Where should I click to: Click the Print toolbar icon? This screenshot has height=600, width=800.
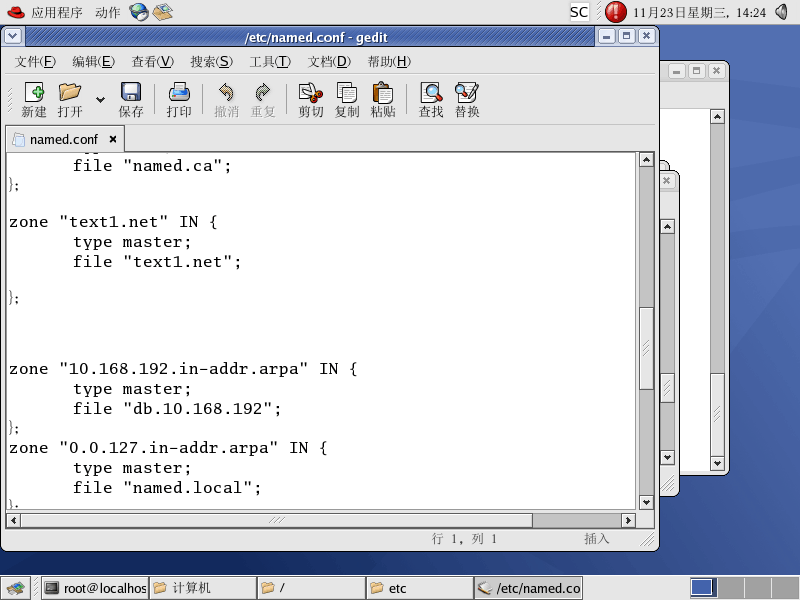coord(179,93)
